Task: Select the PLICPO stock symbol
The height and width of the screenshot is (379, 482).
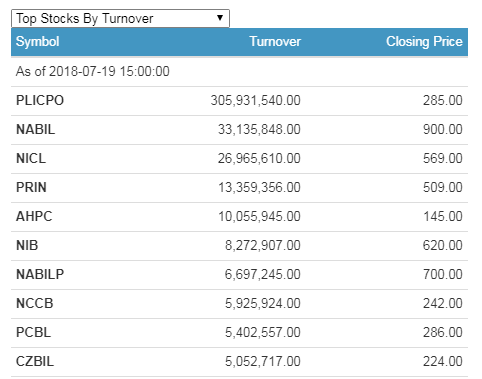Action: (x=40, y=100)
